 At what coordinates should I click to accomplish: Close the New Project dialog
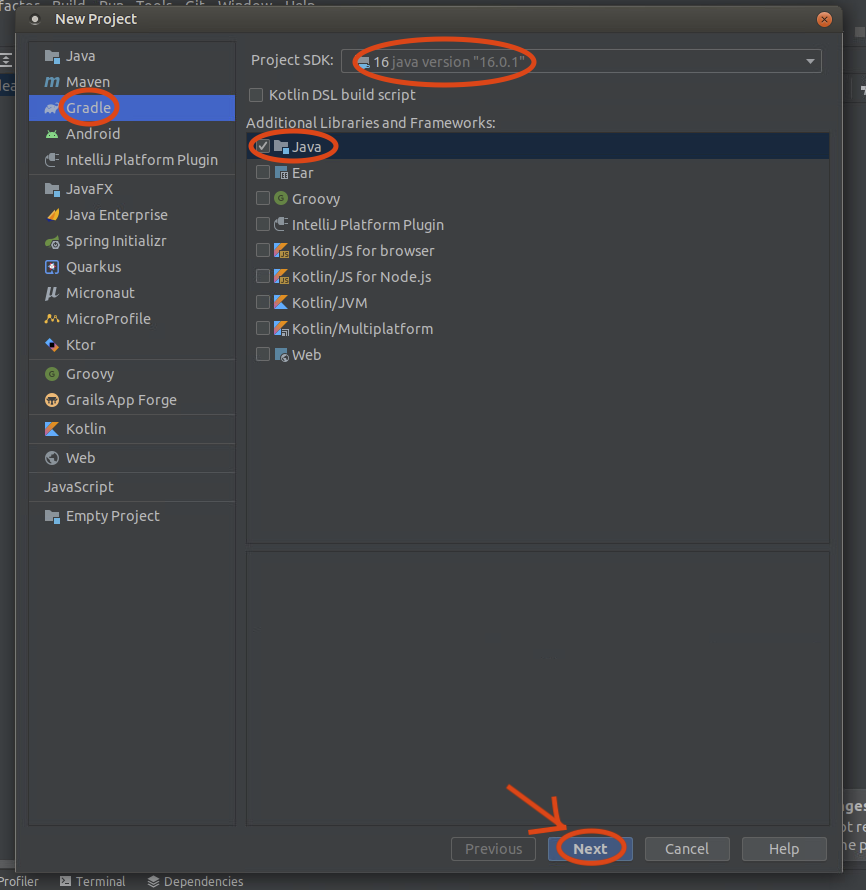pyautogui.click(x=824, y=19)
